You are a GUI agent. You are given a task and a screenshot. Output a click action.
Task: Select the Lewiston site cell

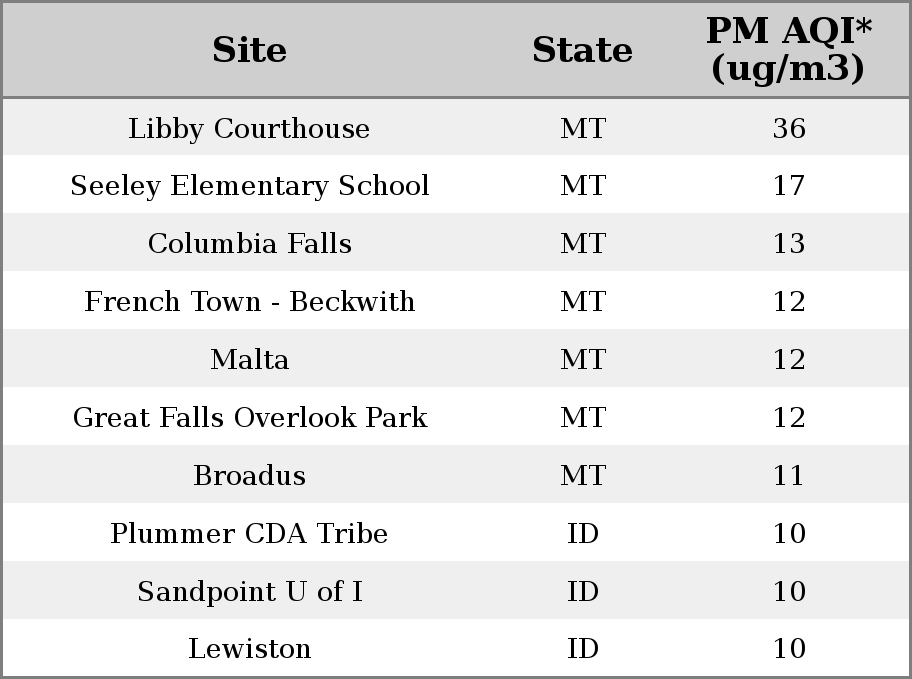250,649
